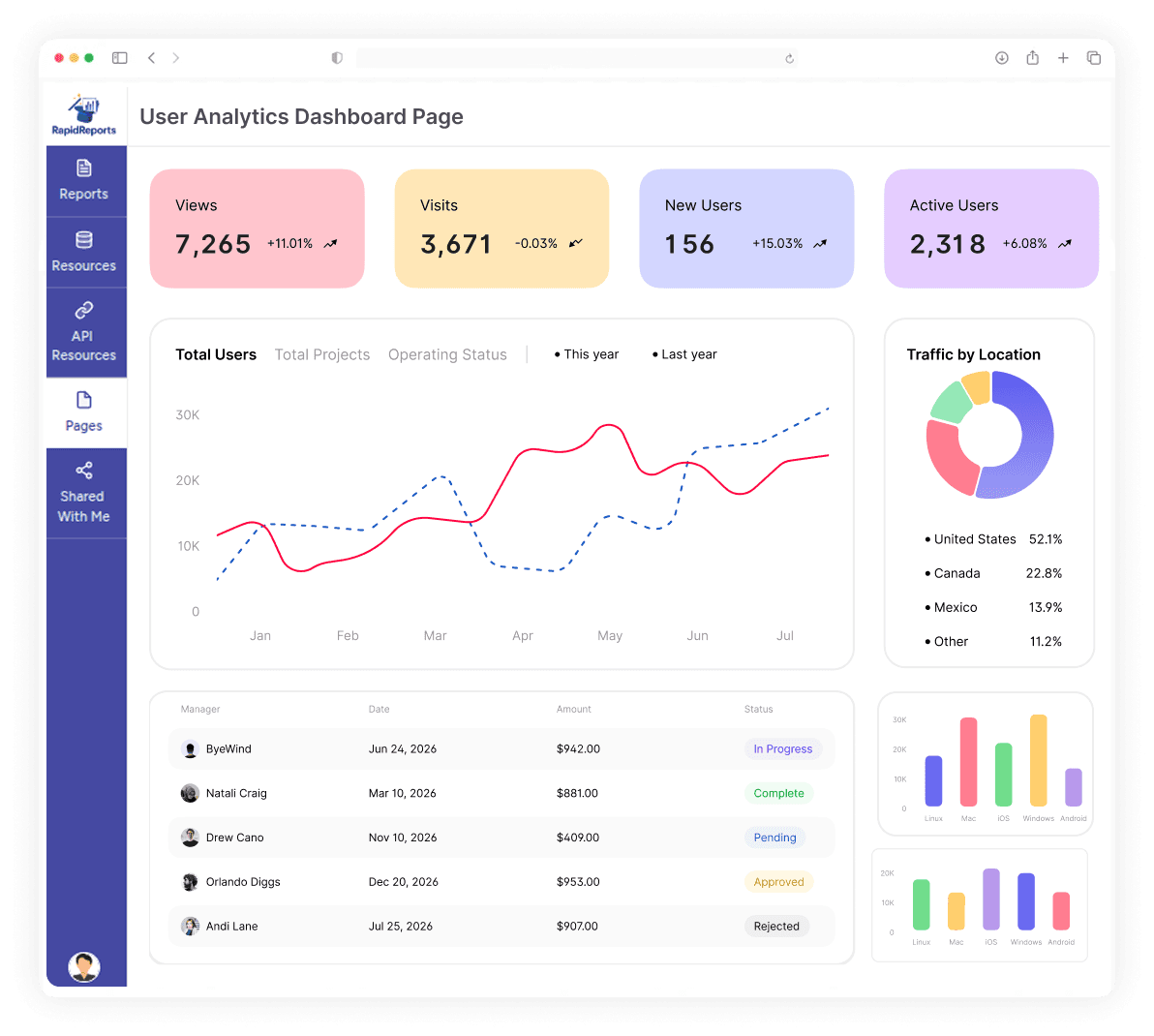
Task: Click the United States 52.1% legend row
Action: [993, 539]
